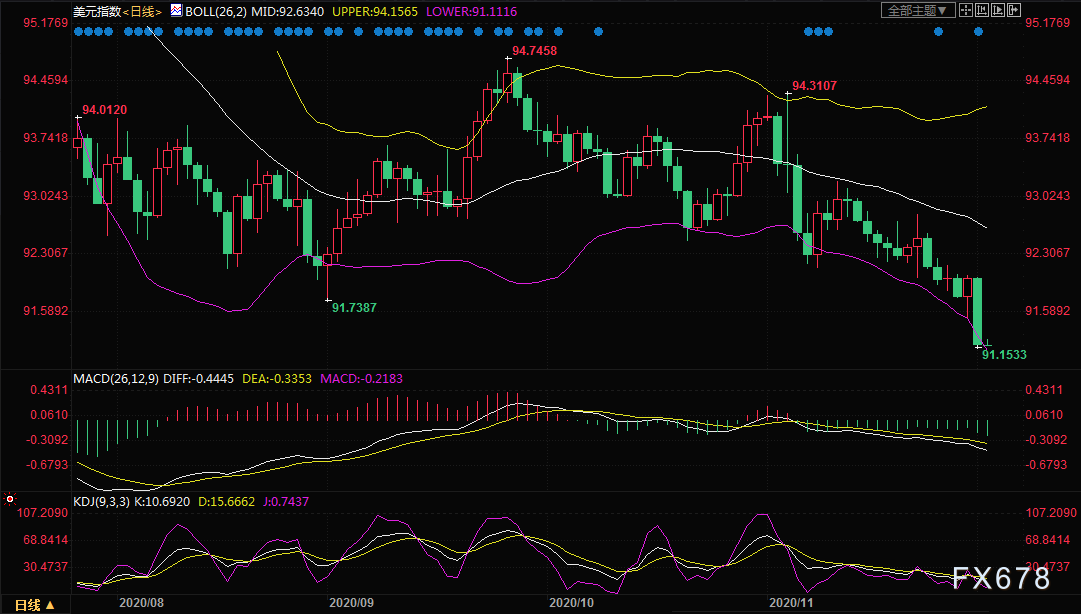Click the 2020/09 date marker on time axis

[351, 603]
